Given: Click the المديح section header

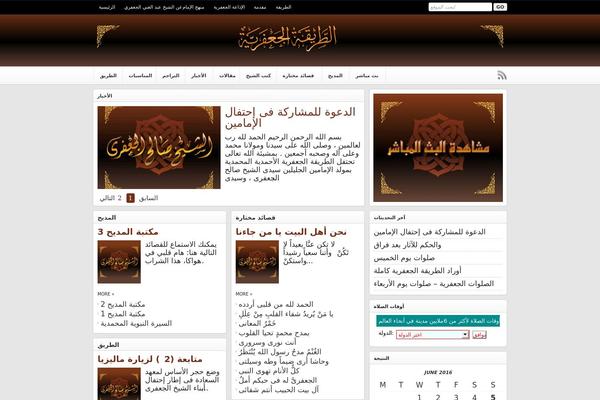Looking at the screenshot, I should pos(107,218).
